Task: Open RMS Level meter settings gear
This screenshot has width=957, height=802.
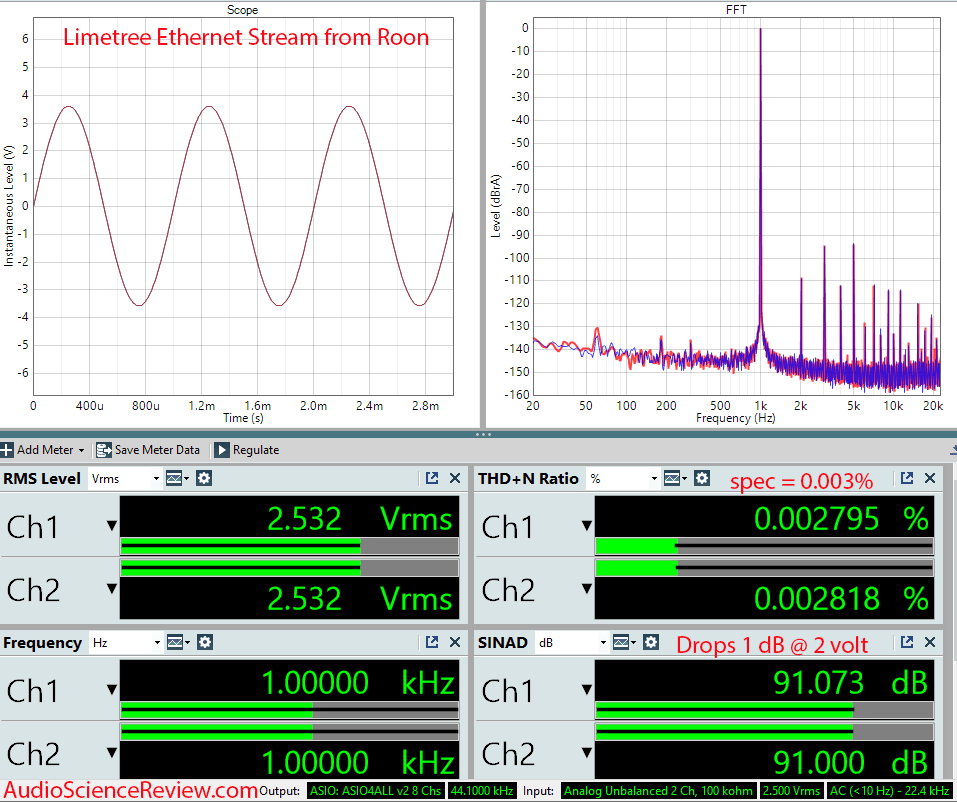Action: pos(204,479)
